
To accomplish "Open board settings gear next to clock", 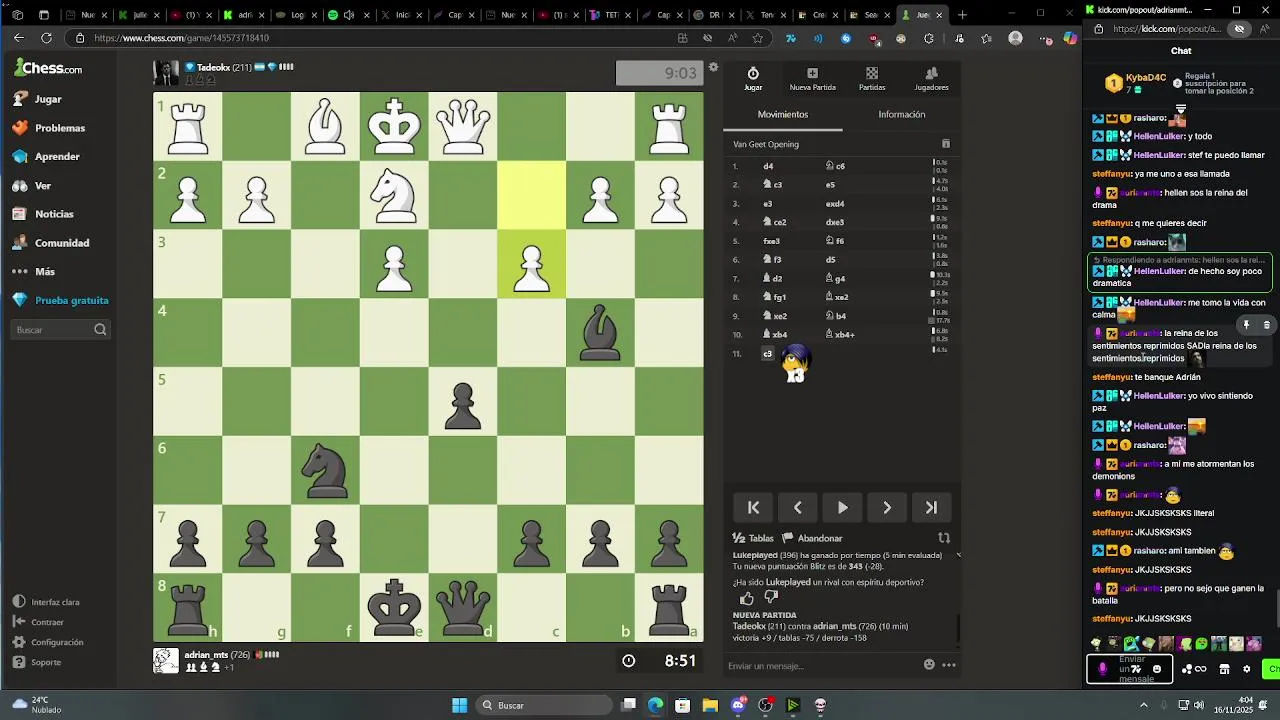I will click(713, 68).
